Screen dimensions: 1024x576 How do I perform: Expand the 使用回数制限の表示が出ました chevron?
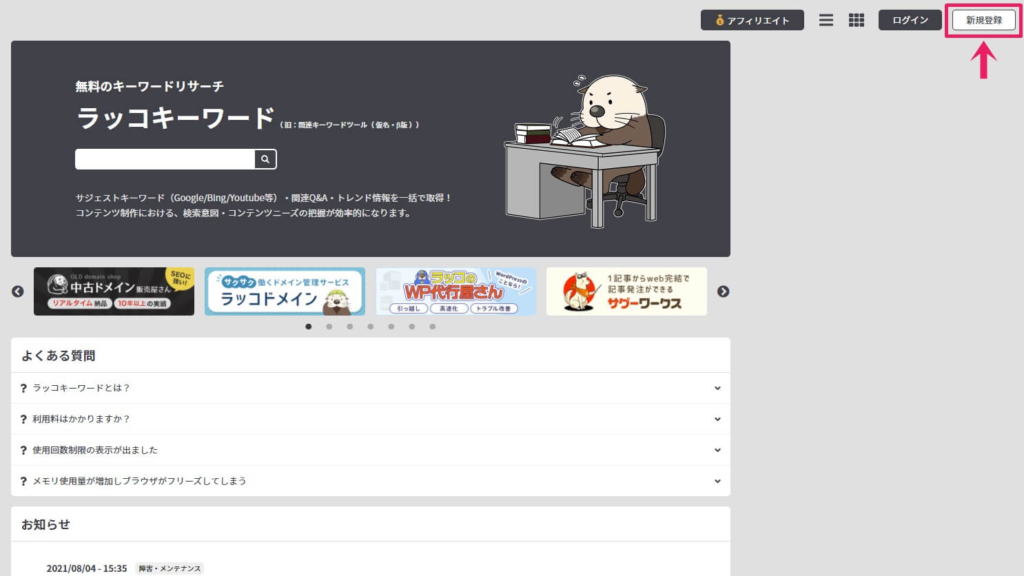[x=717, y=450]
